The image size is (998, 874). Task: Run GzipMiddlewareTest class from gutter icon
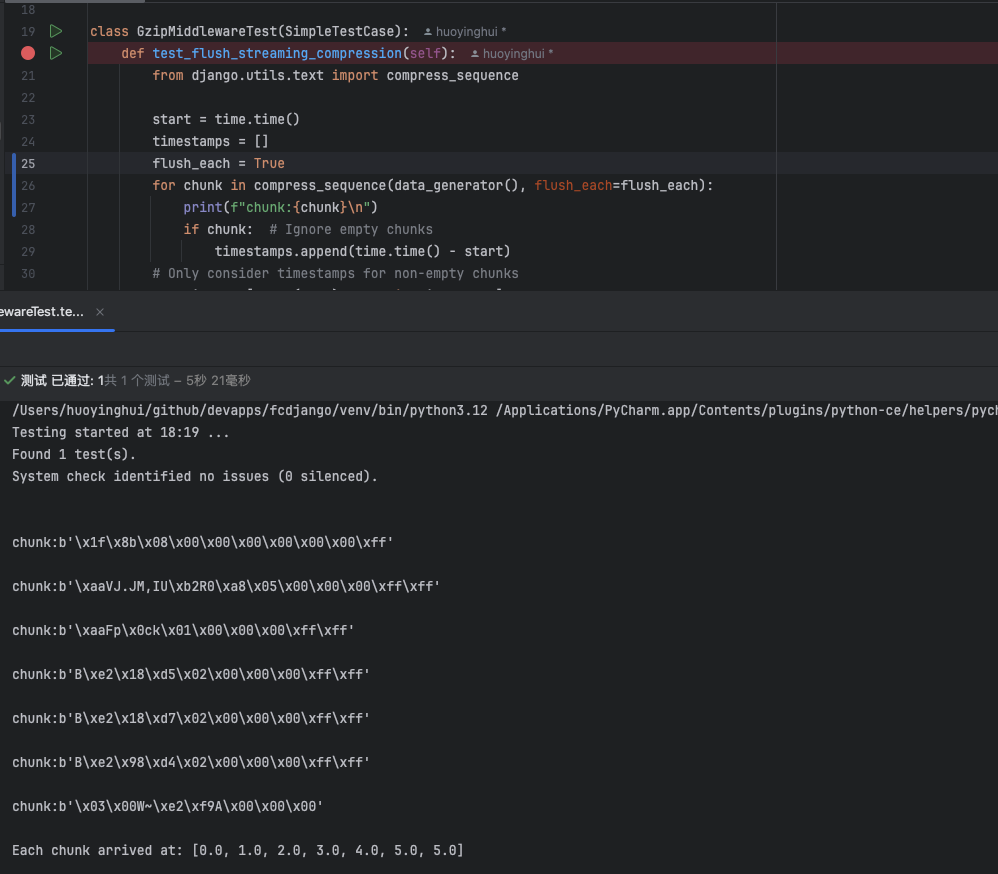click(56, 31)
